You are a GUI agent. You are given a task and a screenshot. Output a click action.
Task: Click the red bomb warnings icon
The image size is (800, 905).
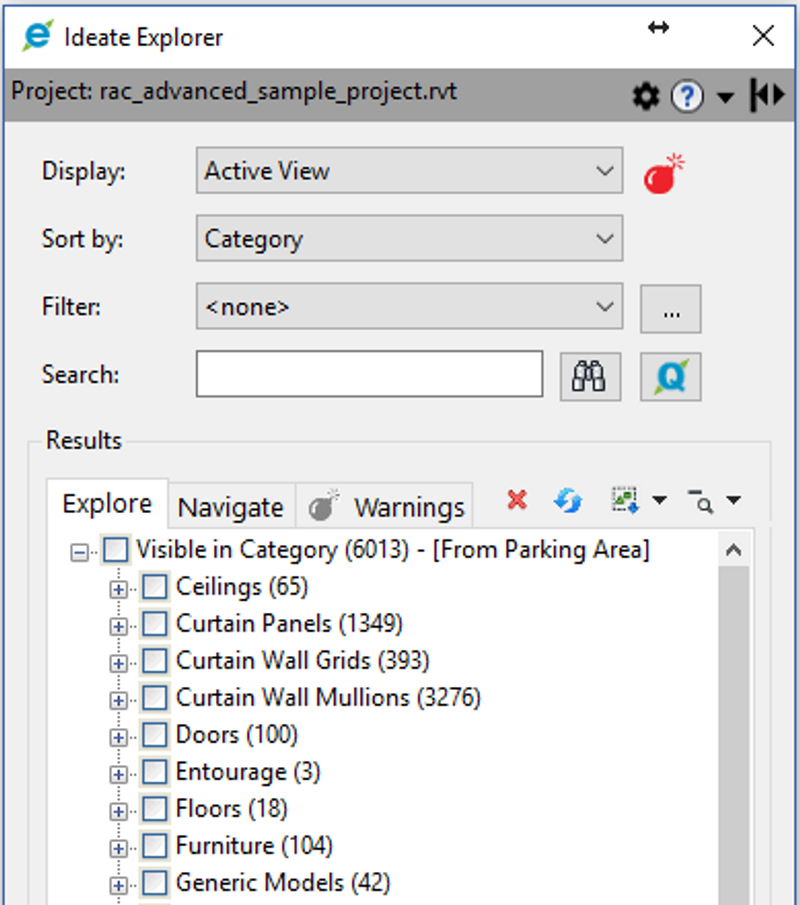tap(664, 174)
